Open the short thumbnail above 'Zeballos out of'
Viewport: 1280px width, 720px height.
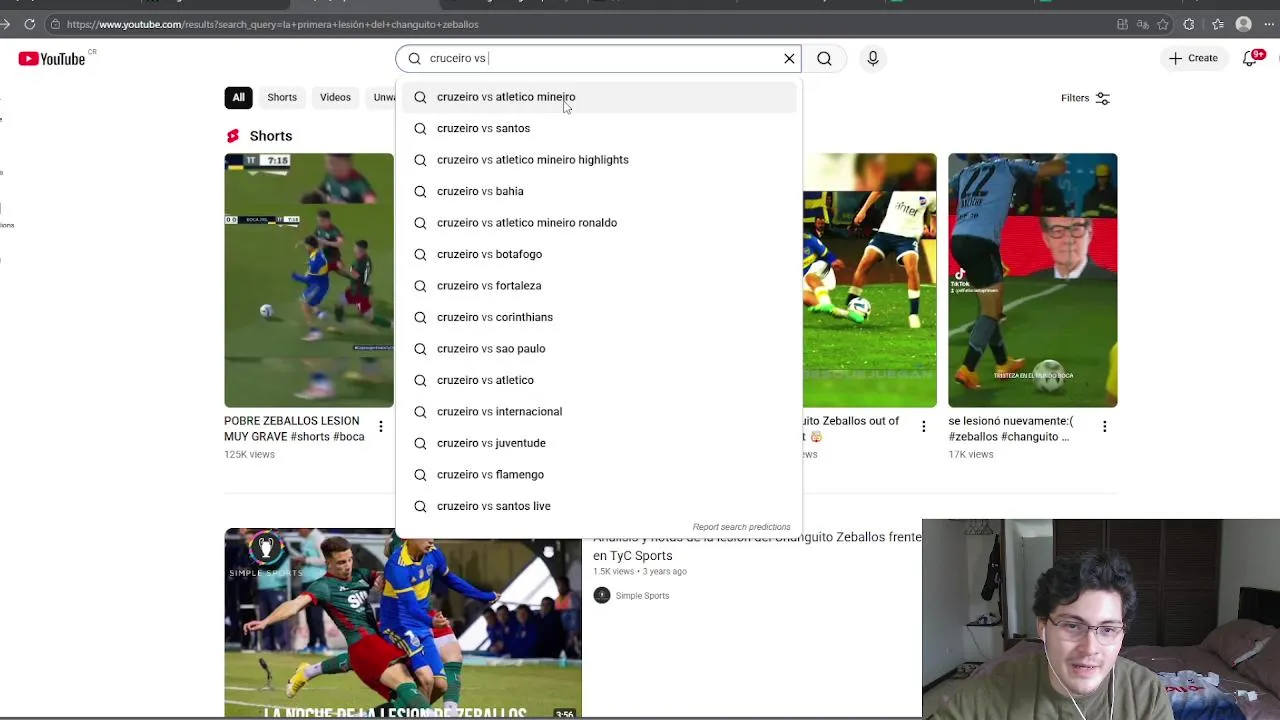coord(869,280)
